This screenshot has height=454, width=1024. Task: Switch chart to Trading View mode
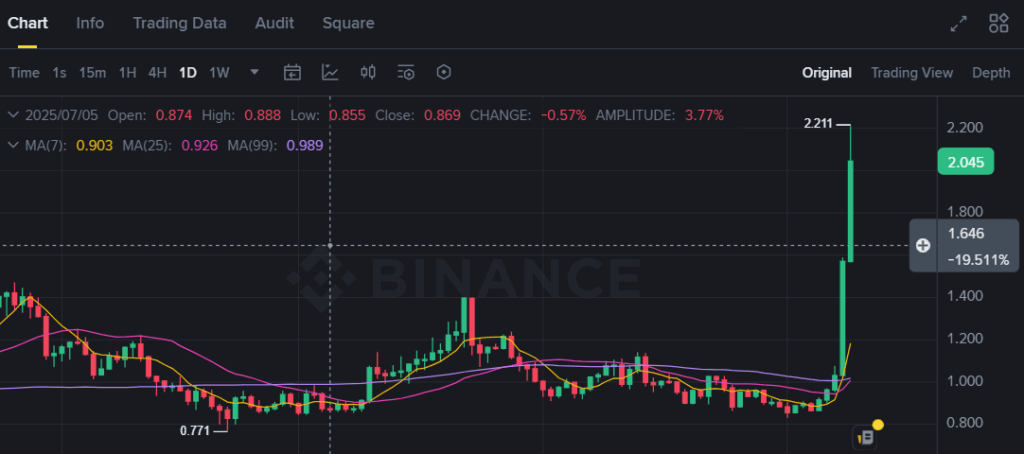[911, 72]
